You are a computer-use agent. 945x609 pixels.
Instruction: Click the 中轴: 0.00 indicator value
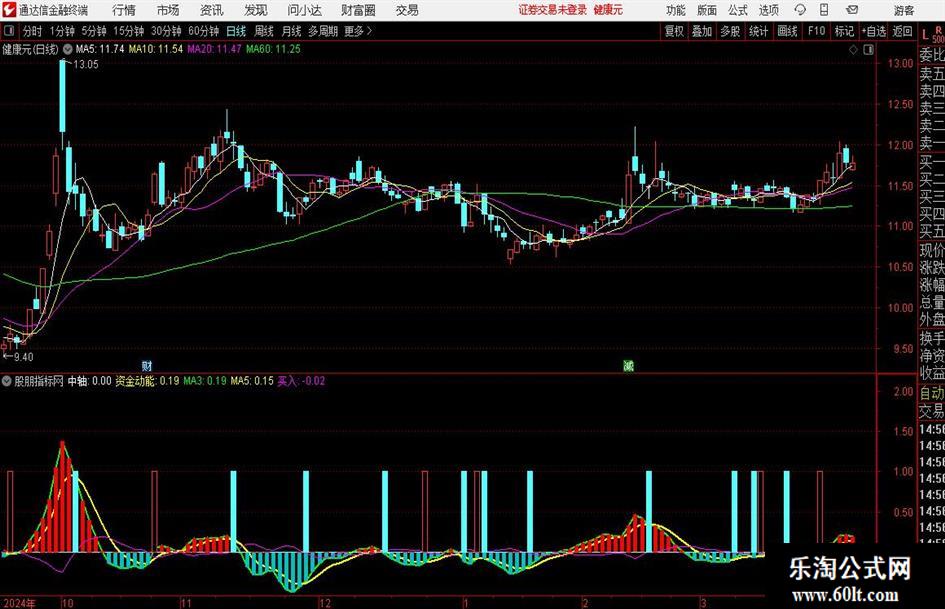tap(89, 381)
